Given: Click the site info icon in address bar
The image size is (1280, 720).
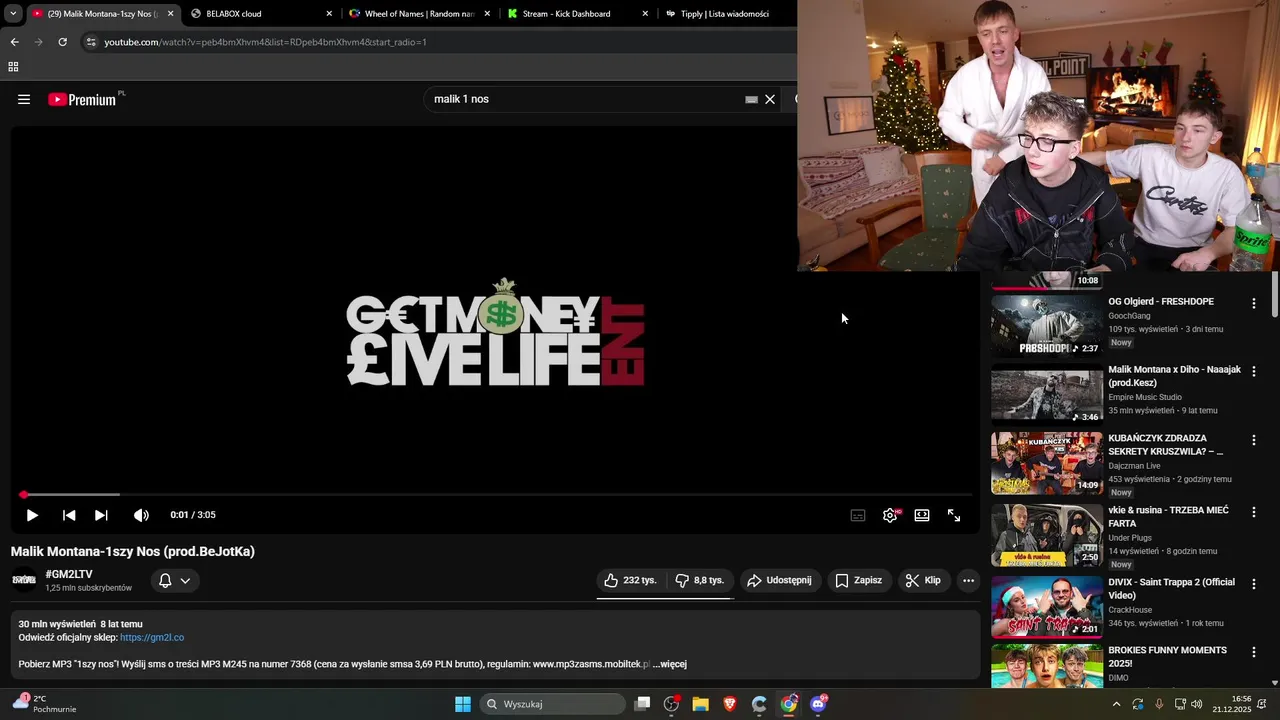Looking at the screenshot, I should pyautogui.click(x=91, y=42).
